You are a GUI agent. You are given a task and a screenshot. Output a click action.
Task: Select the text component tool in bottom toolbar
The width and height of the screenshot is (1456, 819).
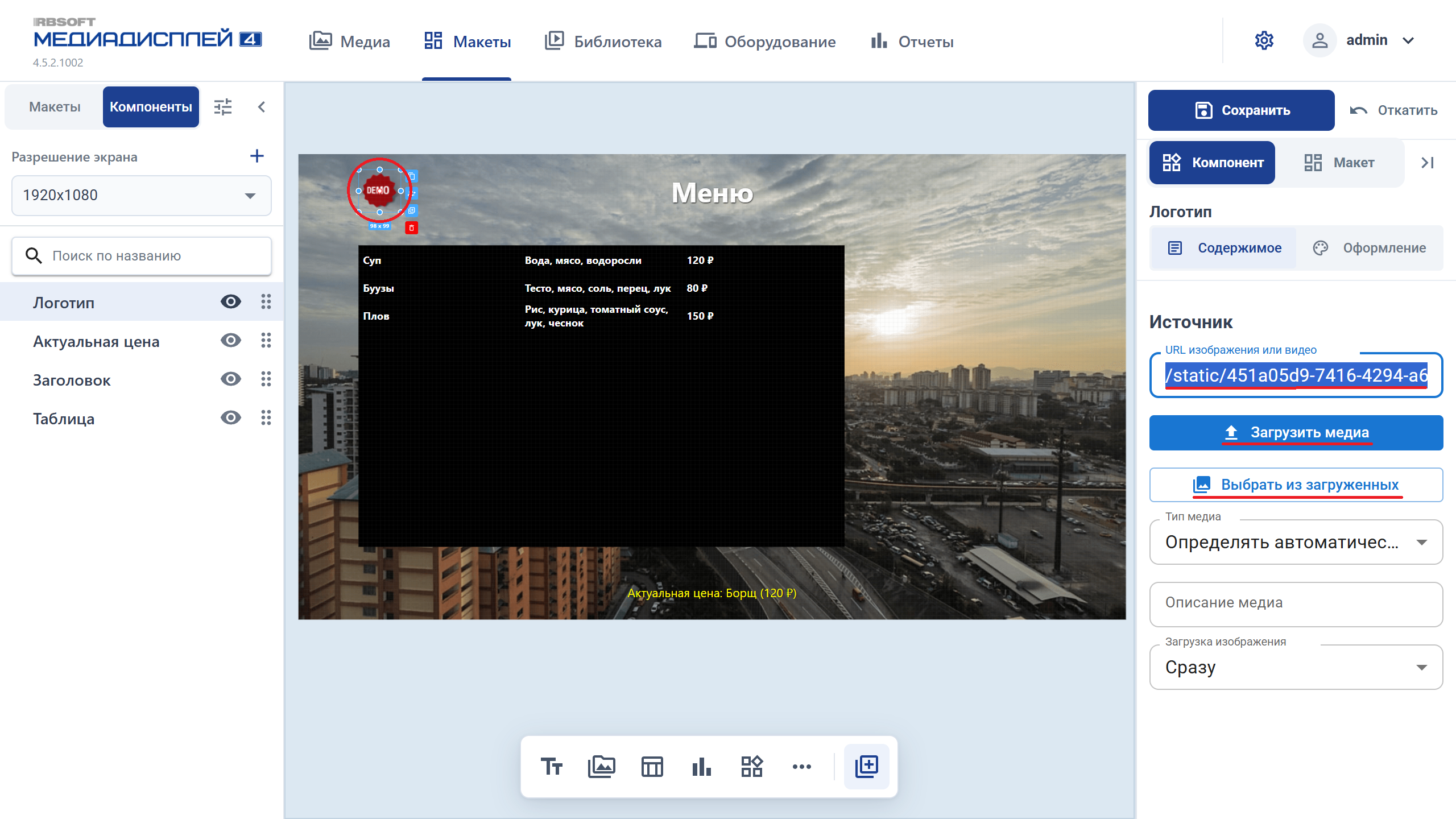pyautogui.click(x=551, y=766)
